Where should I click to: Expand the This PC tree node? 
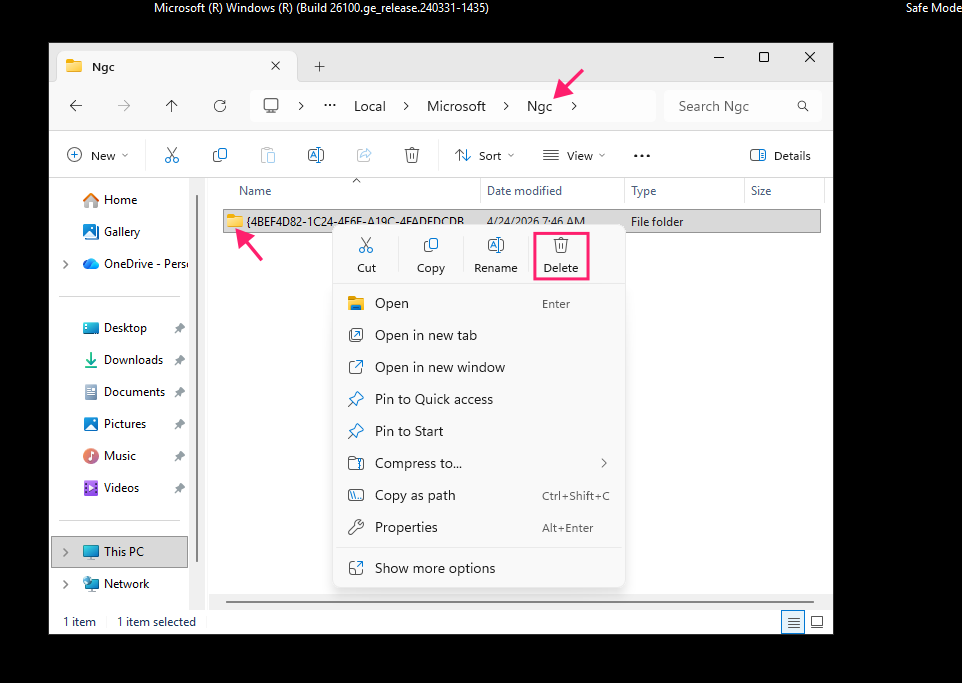[x=66, y=552]
